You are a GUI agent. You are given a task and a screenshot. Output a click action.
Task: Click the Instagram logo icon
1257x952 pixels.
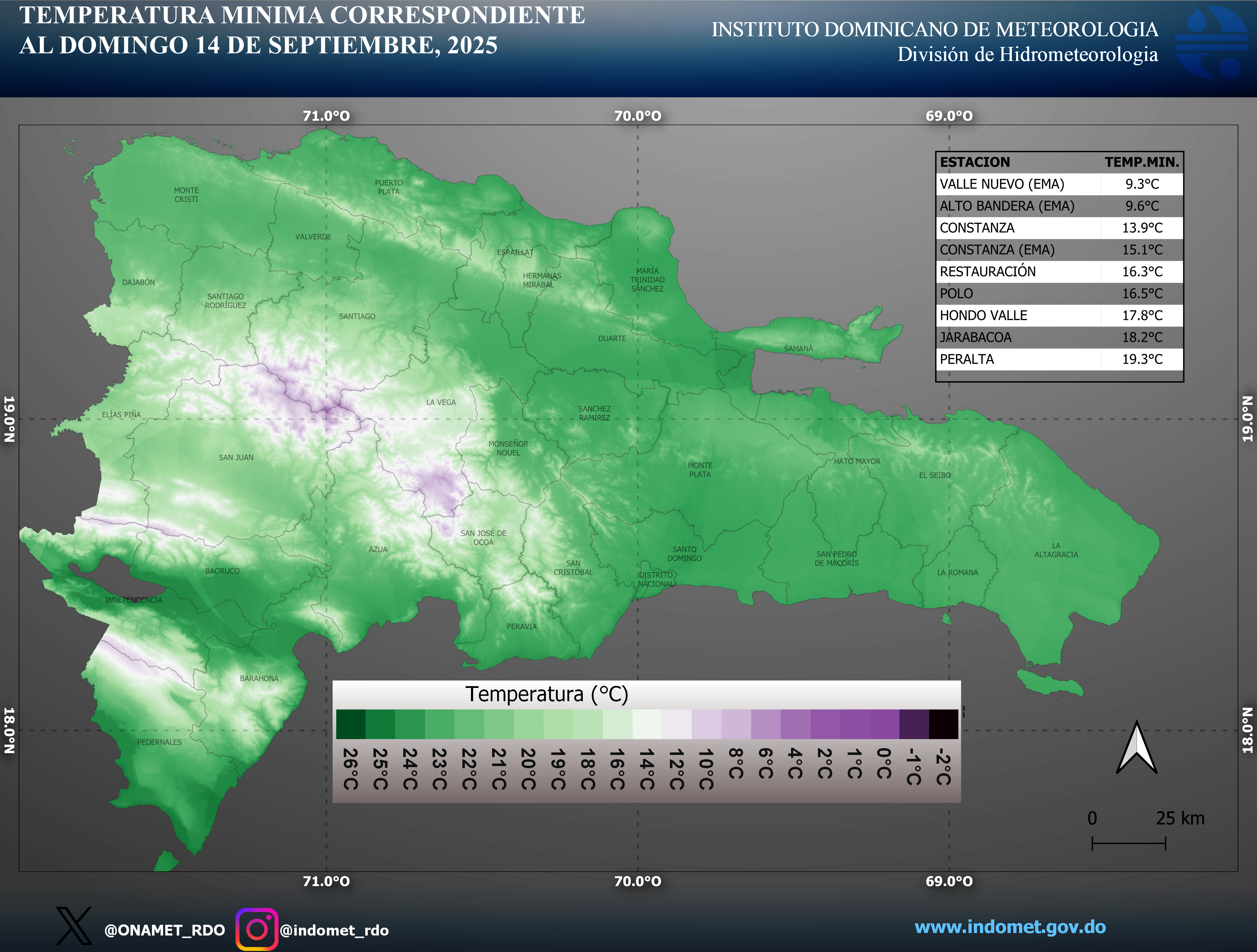(257, 929)
